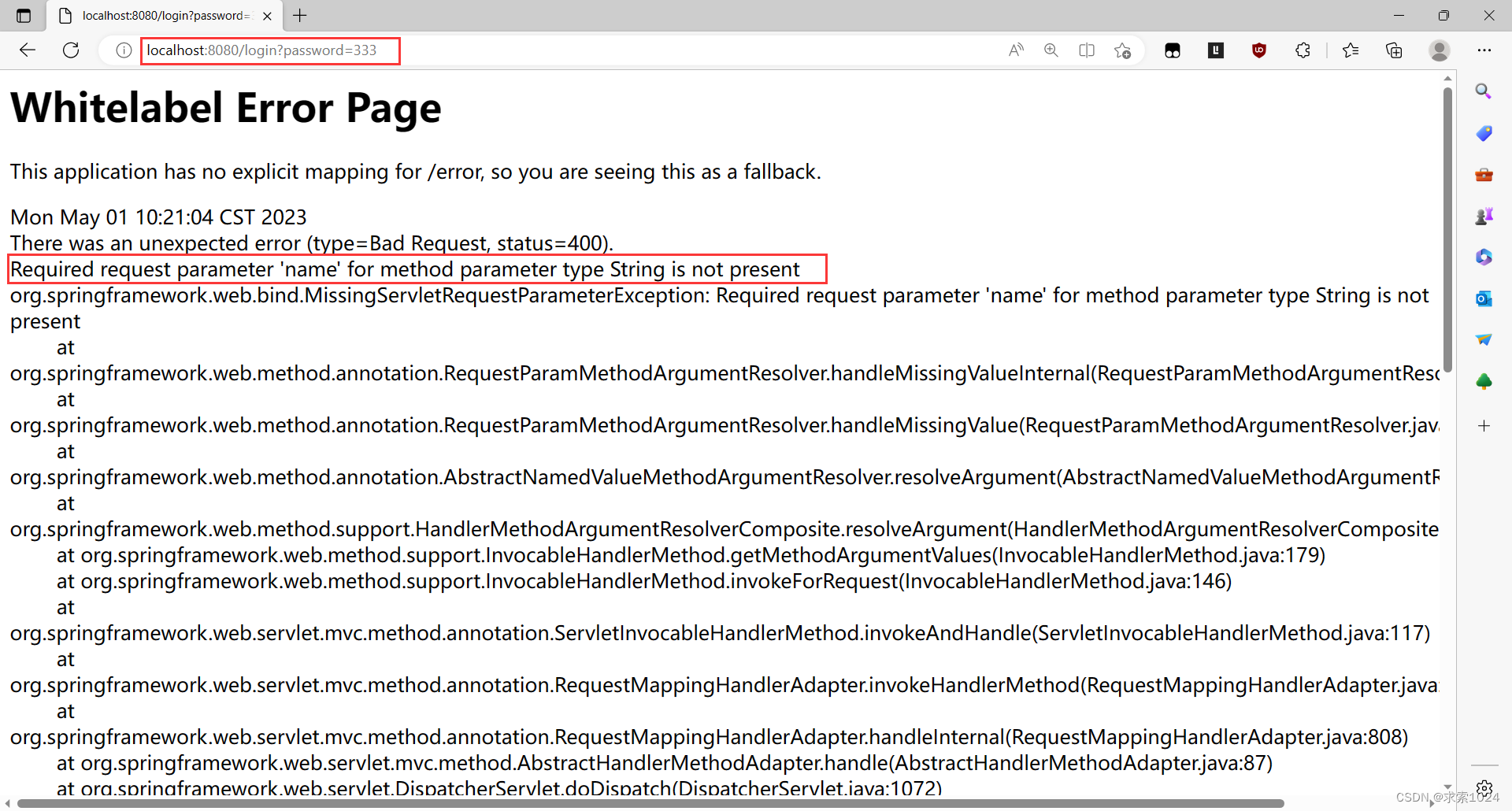This screenshot has width=1512, height=811.
Task: Reload the current page
Action: [71, 50]
